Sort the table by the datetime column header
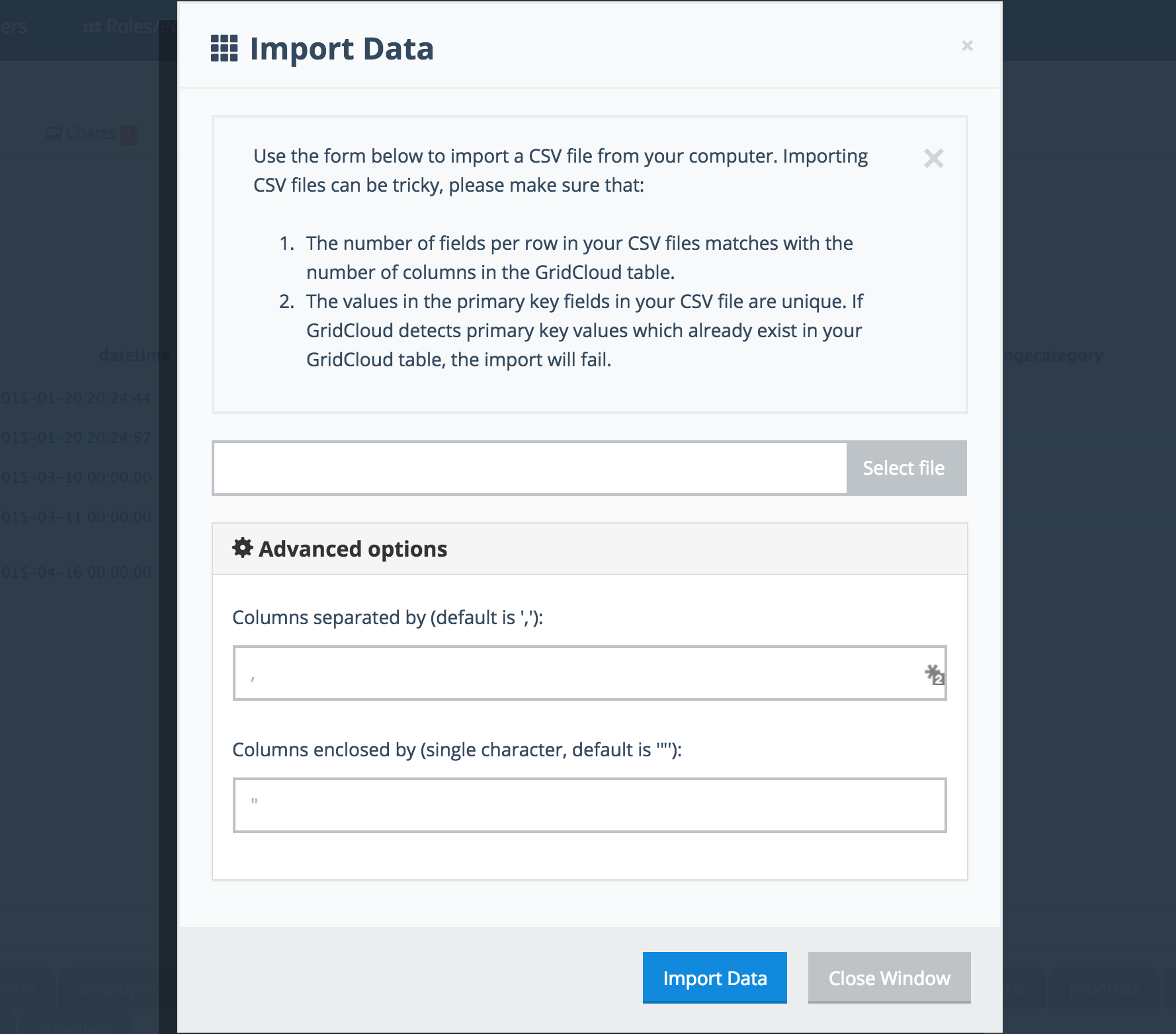Image resolution: width=1176 pixels, height=1034 pixels. (x=133, y=355)
